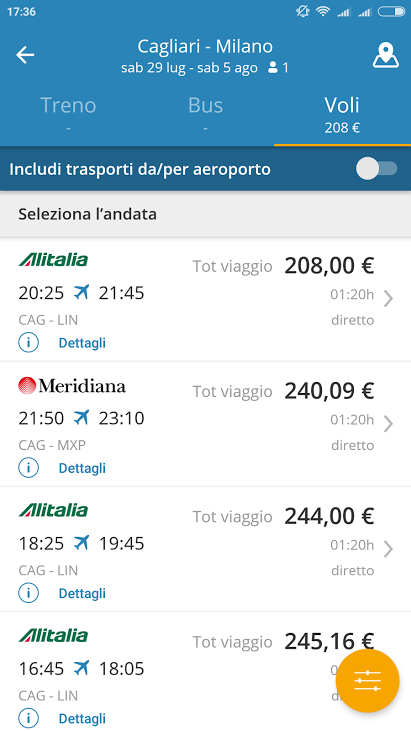Switch to the Bus tab
411x731 pixels.
pyautogui.click(x=206, y=113)
